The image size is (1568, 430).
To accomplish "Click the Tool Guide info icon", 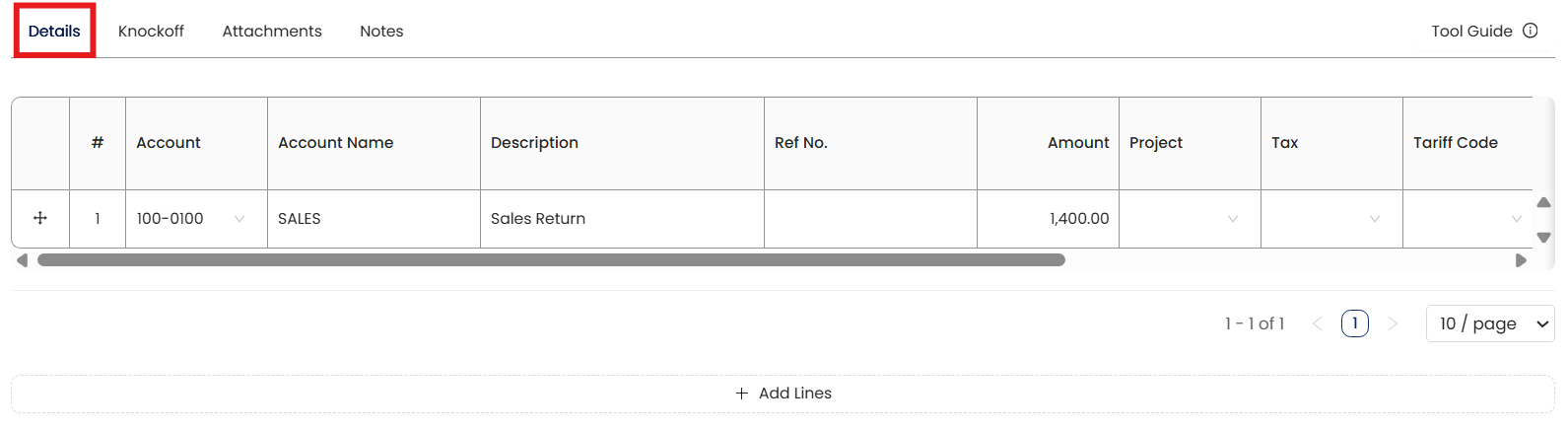I will click(x=1530, y=31).
